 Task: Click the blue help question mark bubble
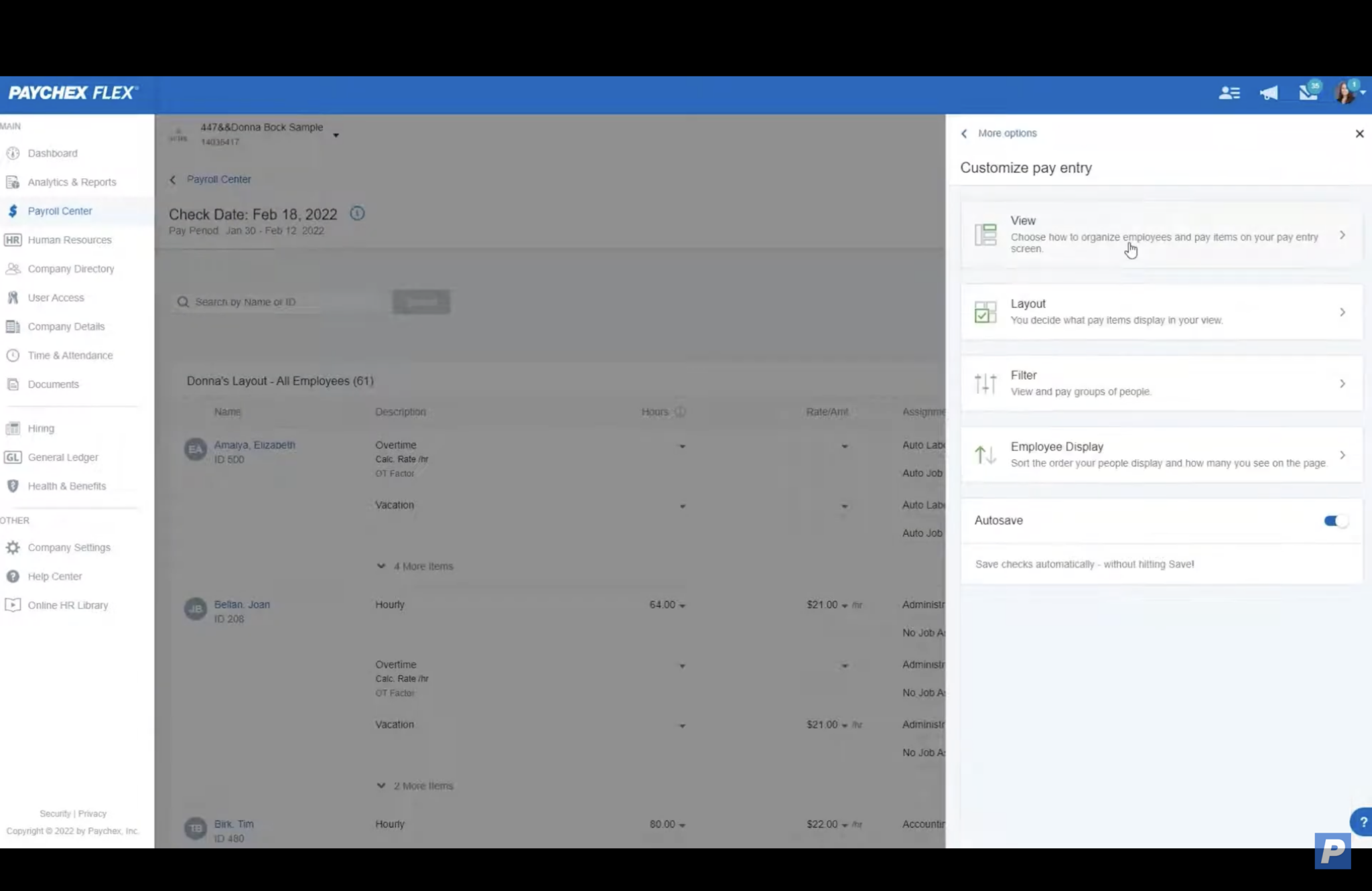pos(1362,822)
